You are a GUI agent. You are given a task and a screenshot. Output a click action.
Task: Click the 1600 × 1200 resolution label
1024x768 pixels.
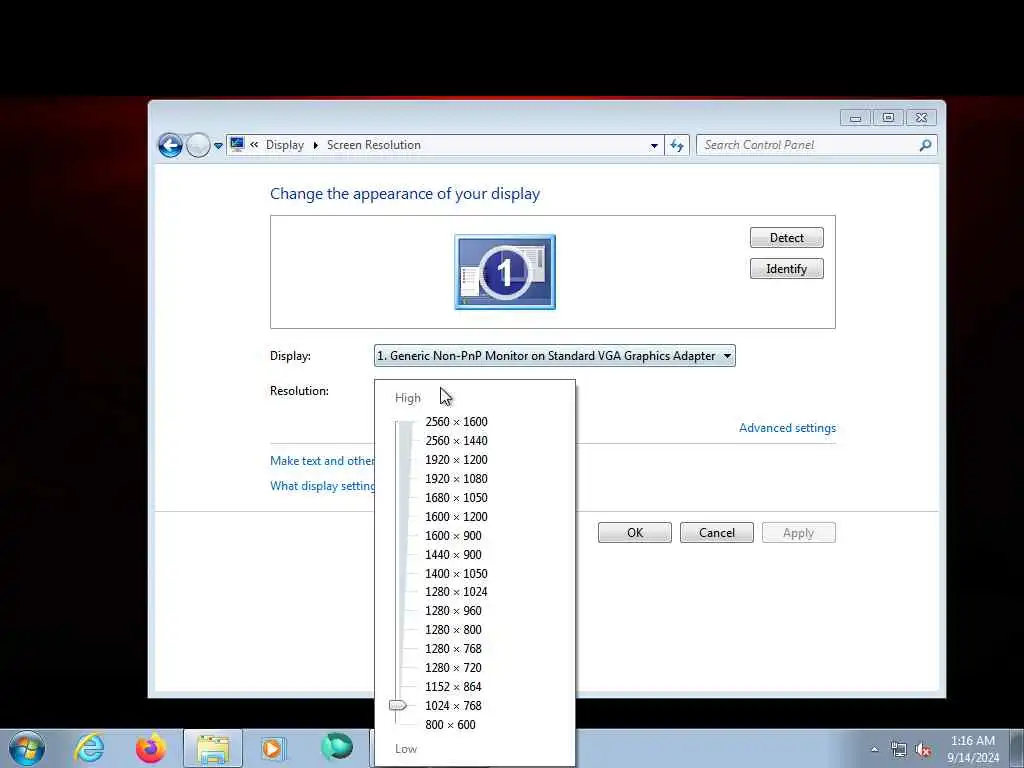point(456,517)
